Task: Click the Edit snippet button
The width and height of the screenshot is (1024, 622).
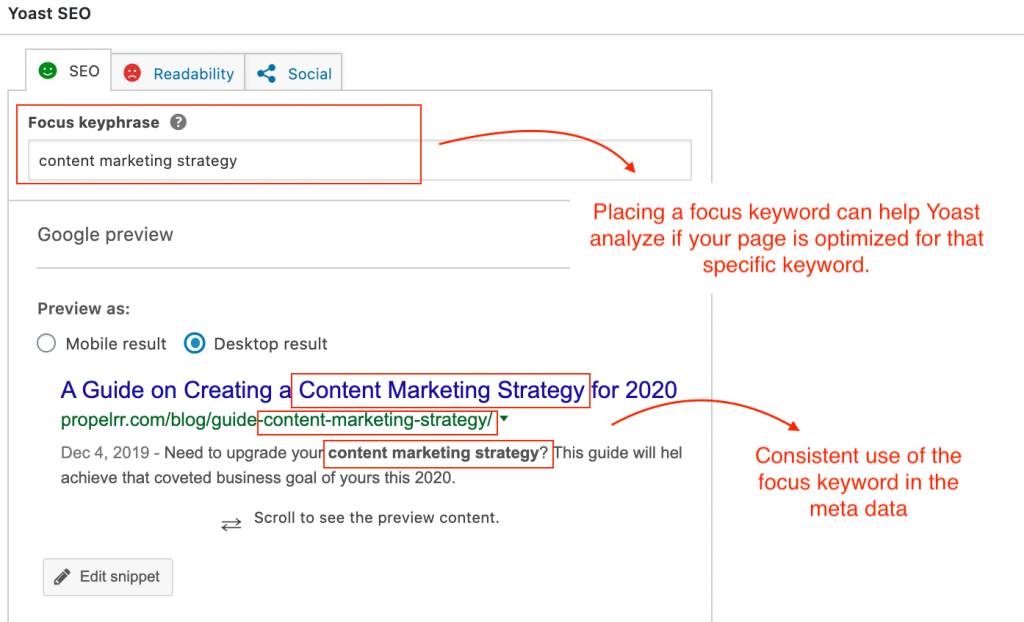Action: click(108, 577)
